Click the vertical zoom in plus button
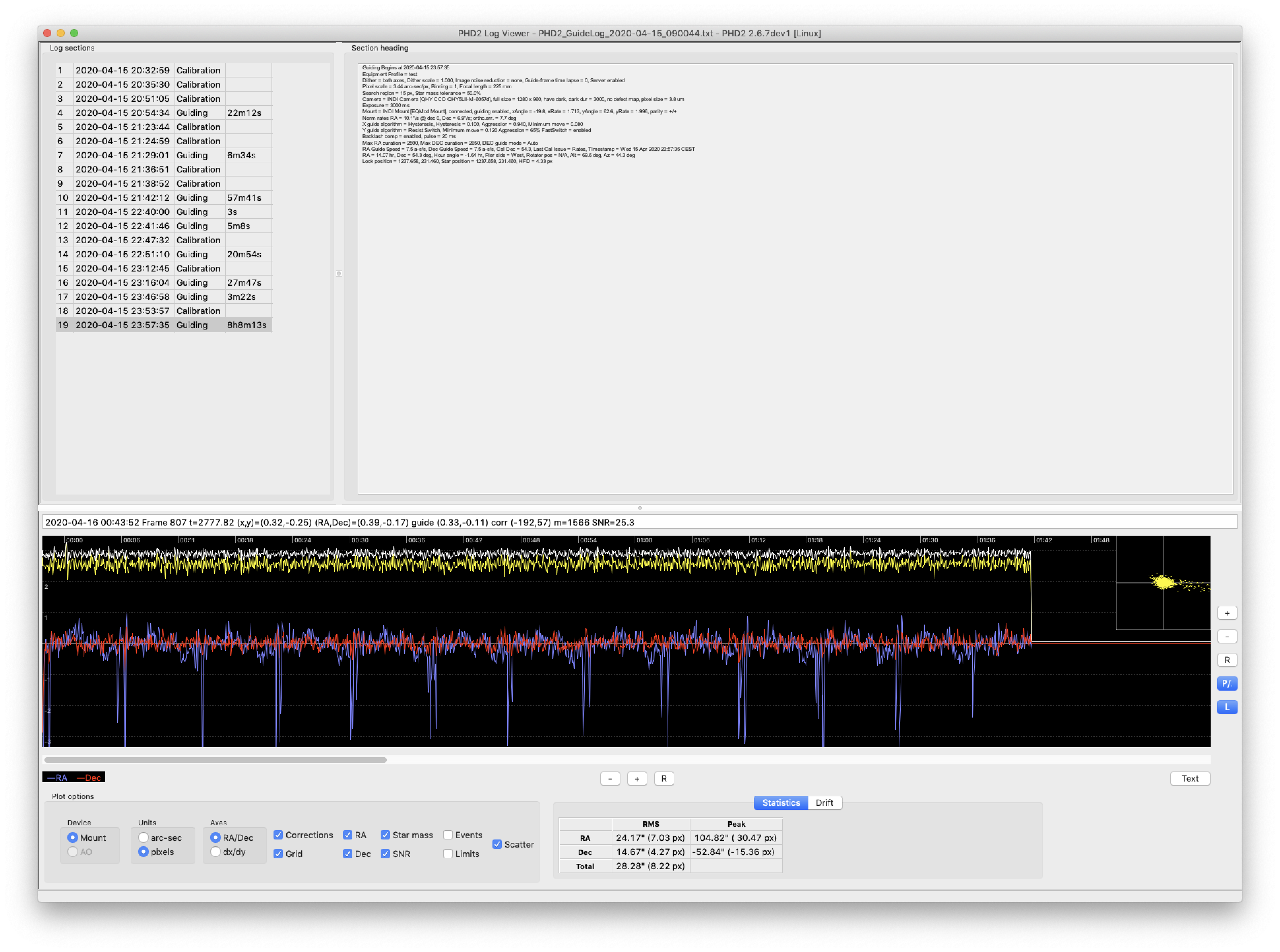Image resolution: width=1280 pixels, height=952 pixels. (x=1226, y=613)
